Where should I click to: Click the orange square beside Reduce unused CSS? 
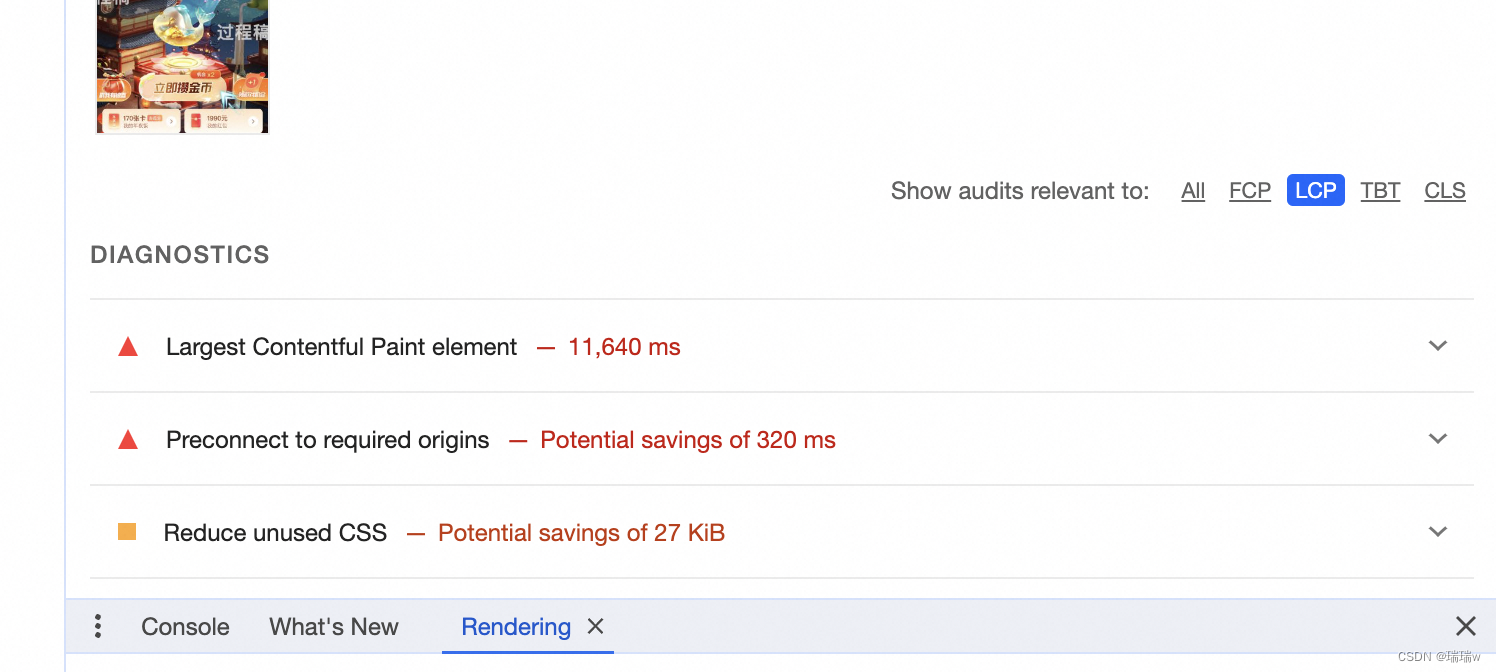pos(127,532)
